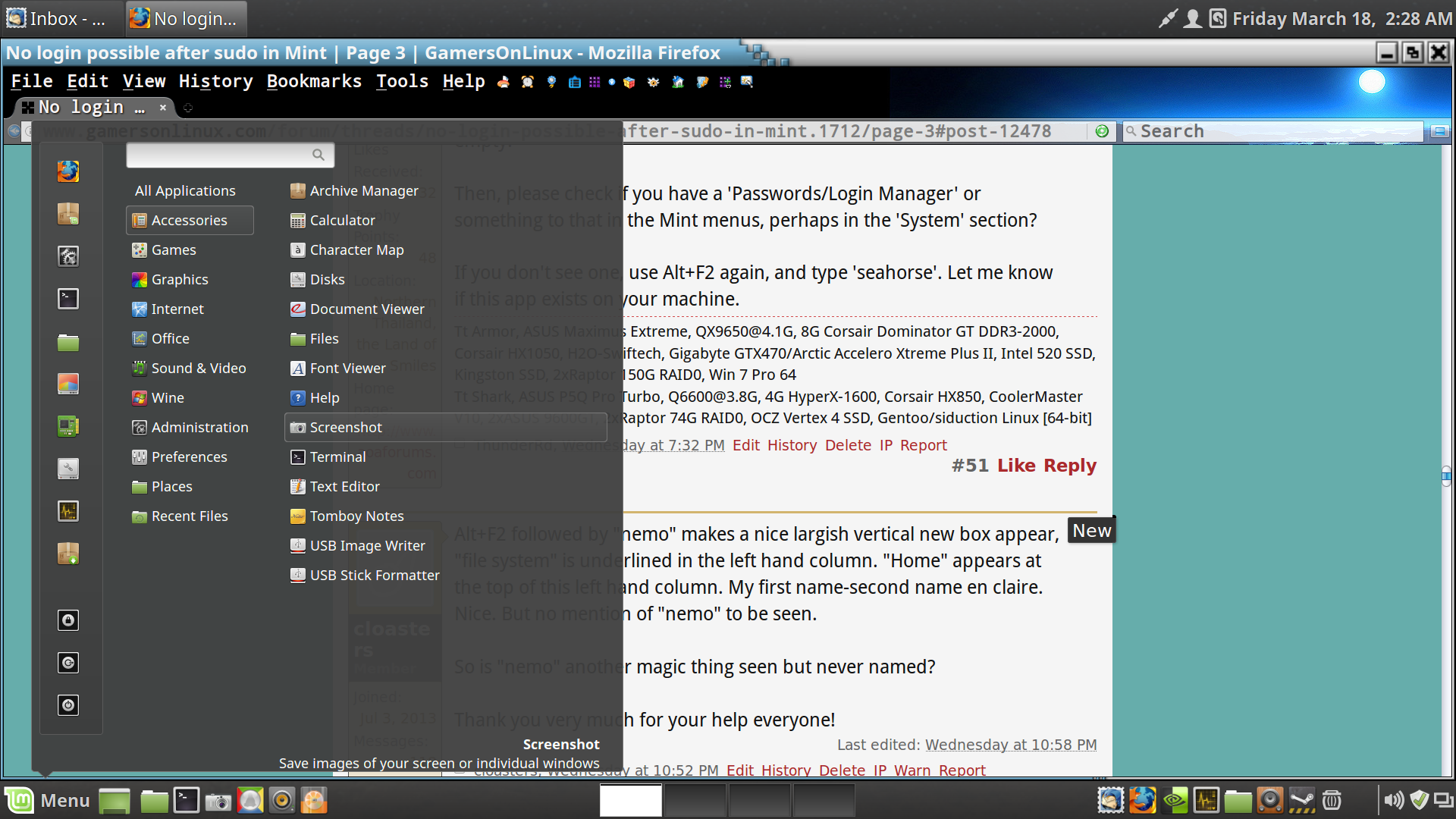
Task: Select the Graphics category
Action: 190,279
